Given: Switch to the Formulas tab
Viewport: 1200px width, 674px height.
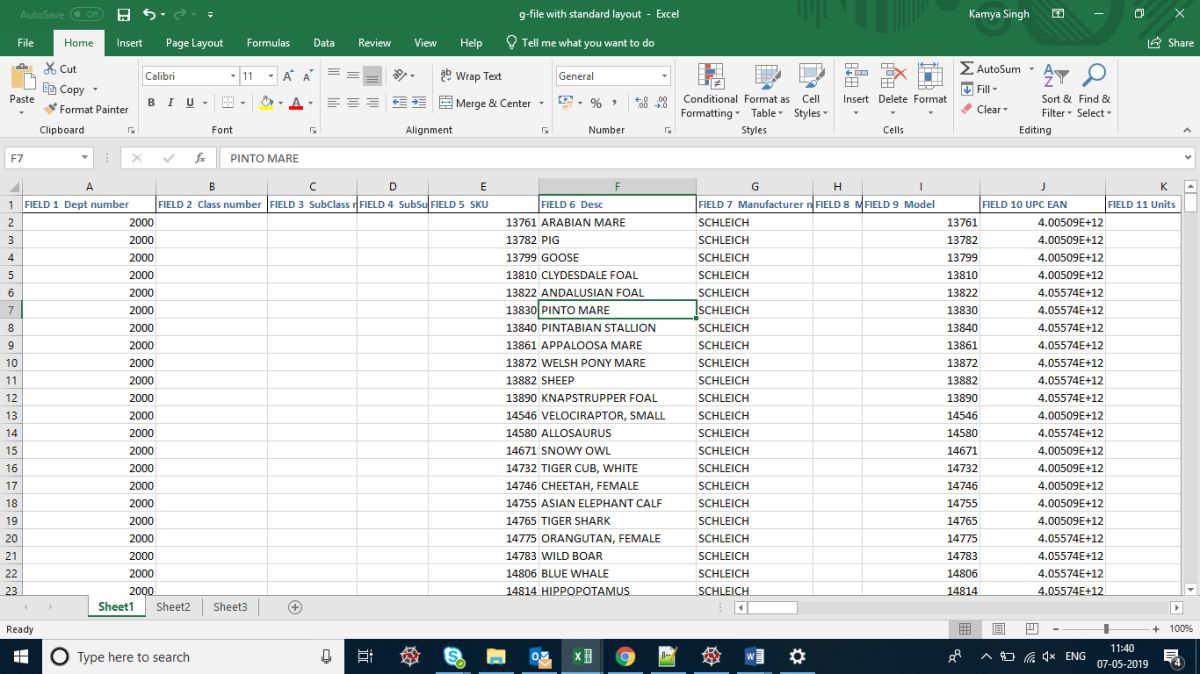Looking at the screenshot, I should tap(268, 43).
